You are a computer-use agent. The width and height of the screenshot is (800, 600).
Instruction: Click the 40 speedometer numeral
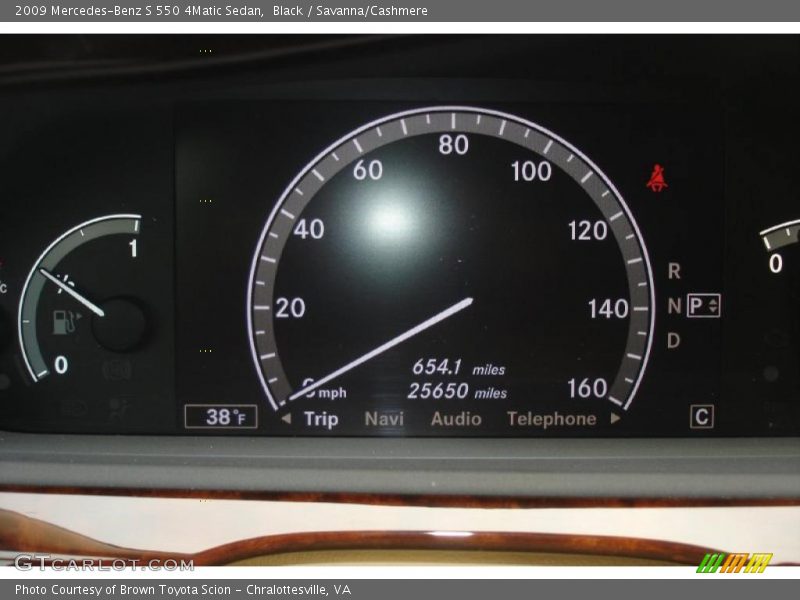[309, 230]
